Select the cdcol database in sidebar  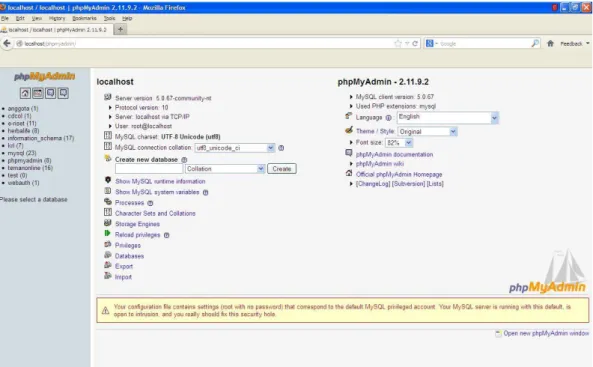coord(19,116)
